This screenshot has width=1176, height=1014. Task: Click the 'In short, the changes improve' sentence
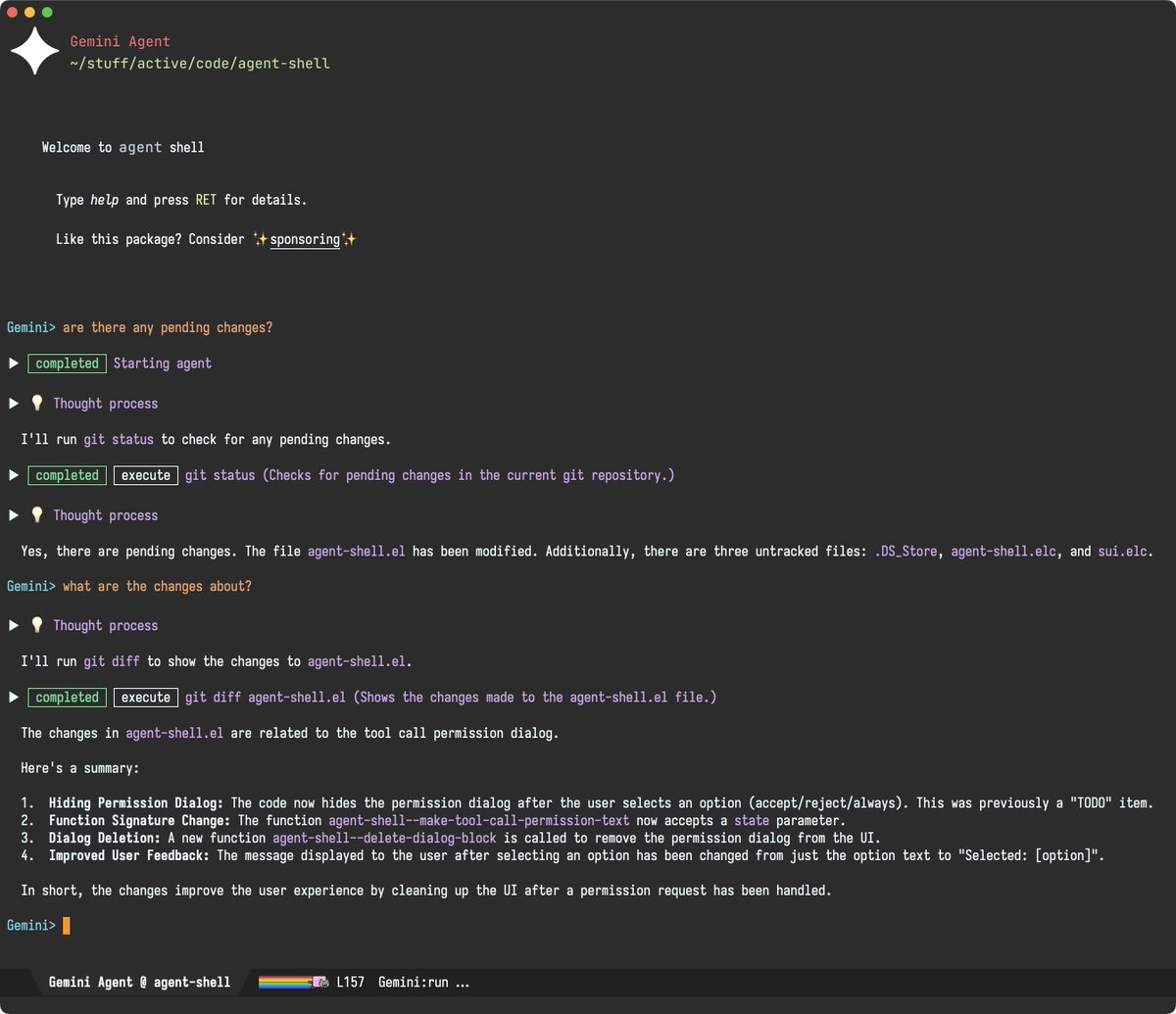click(x=426, y=891)
